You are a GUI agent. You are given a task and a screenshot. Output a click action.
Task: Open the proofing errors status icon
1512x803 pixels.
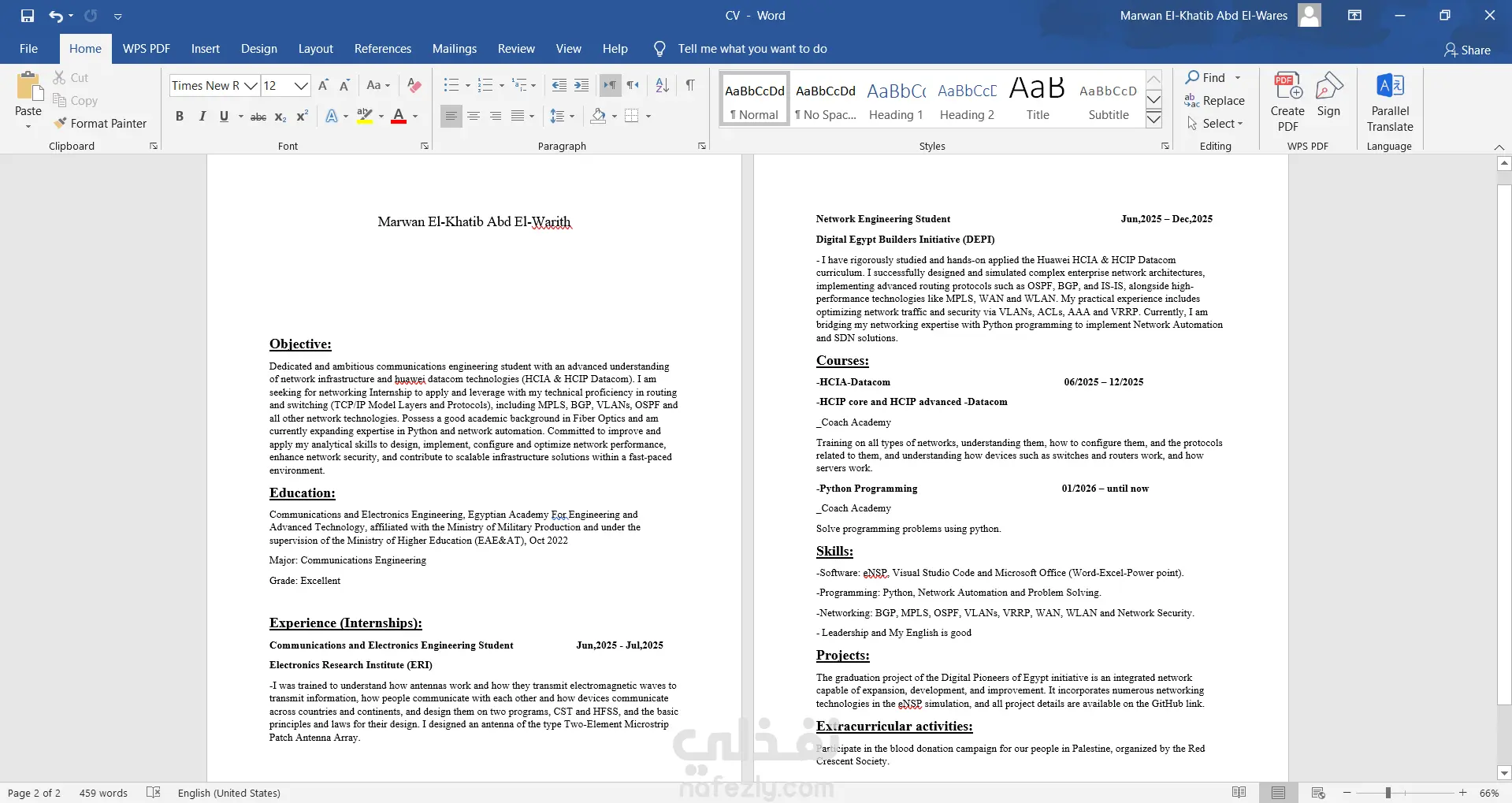click(154, 793)
